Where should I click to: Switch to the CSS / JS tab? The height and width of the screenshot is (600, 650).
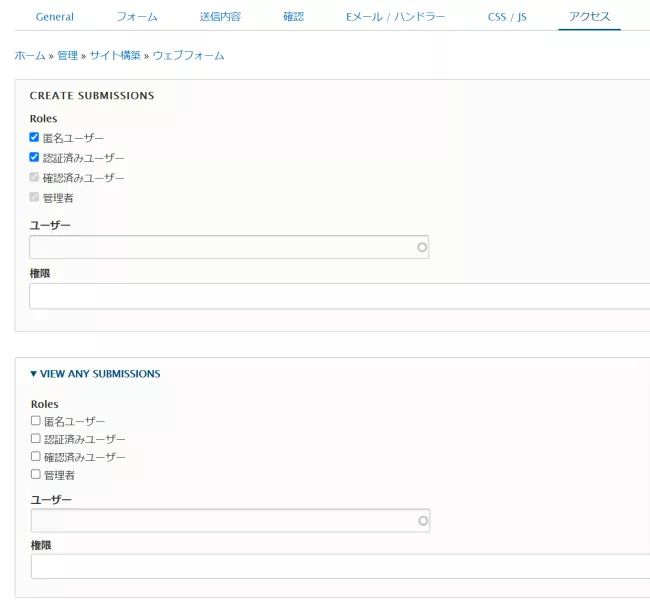tap(507, 17)
